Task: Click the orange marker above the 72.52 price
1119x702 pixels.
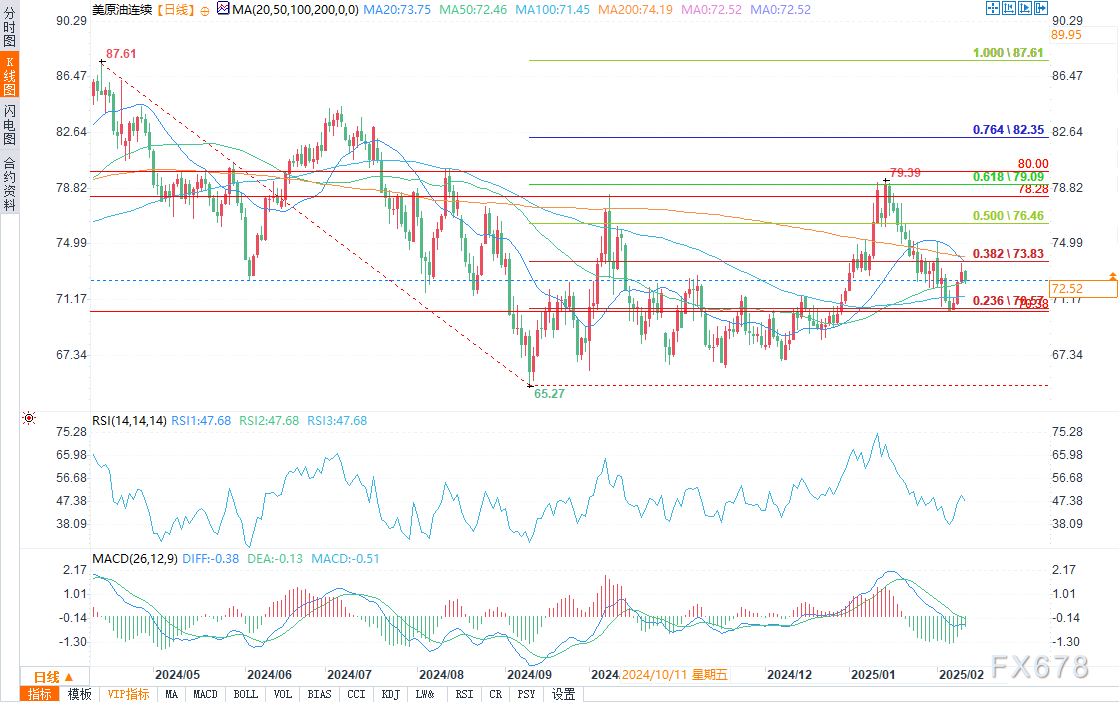Action: (x=1112, y=275)
